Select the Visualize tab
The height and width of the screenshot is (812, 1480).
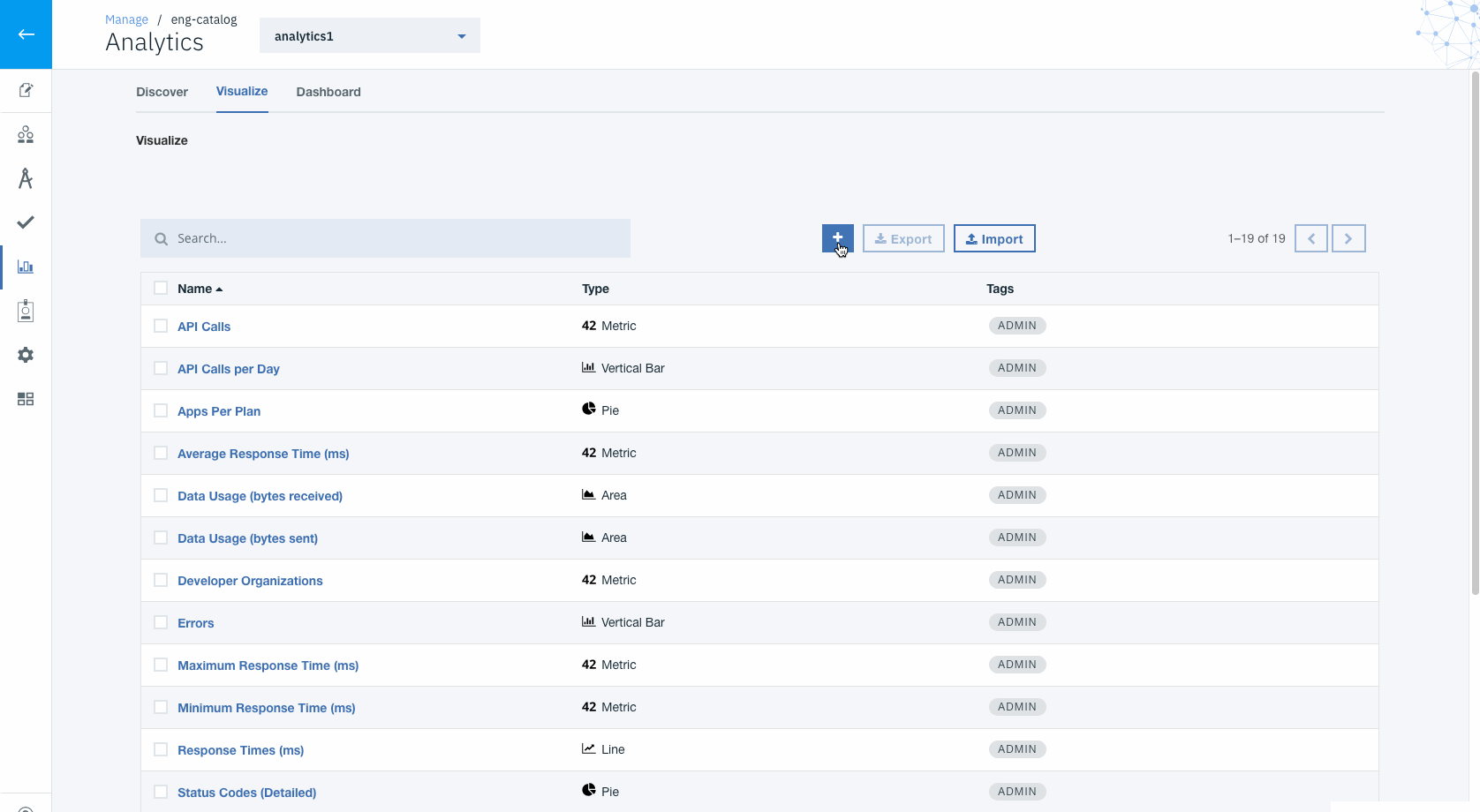point(242,91)
